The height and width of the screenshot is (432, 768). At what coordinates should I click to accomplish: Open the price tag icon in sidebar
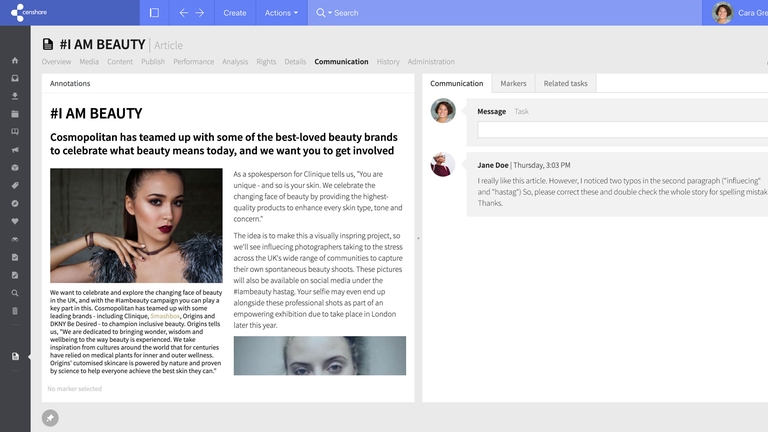pos(15,186)
